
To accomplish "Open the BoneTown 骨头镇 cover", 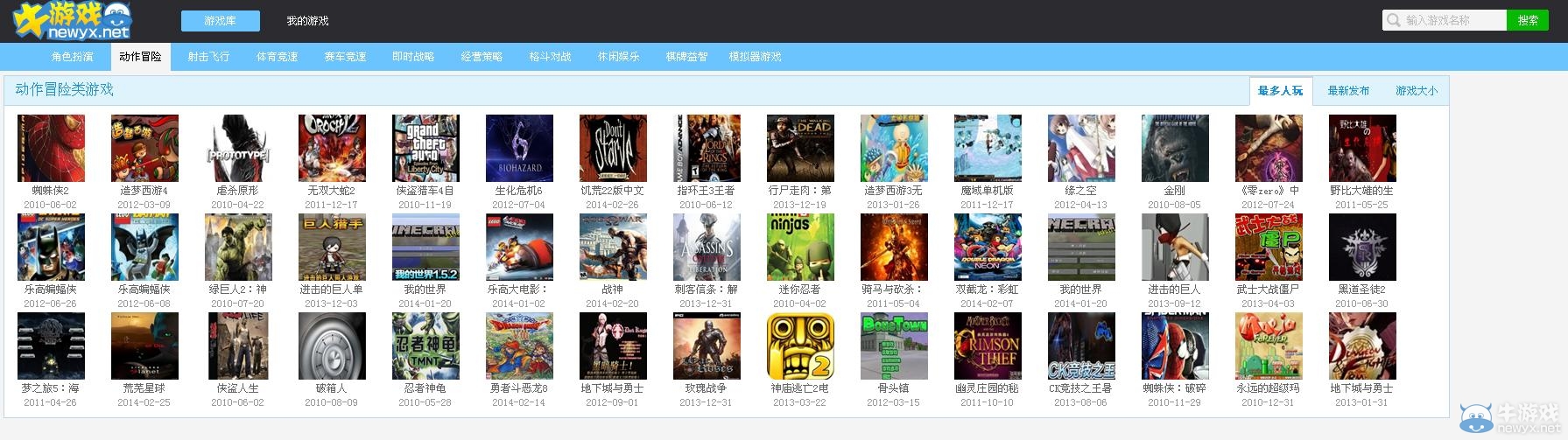I will click(894, 346).
